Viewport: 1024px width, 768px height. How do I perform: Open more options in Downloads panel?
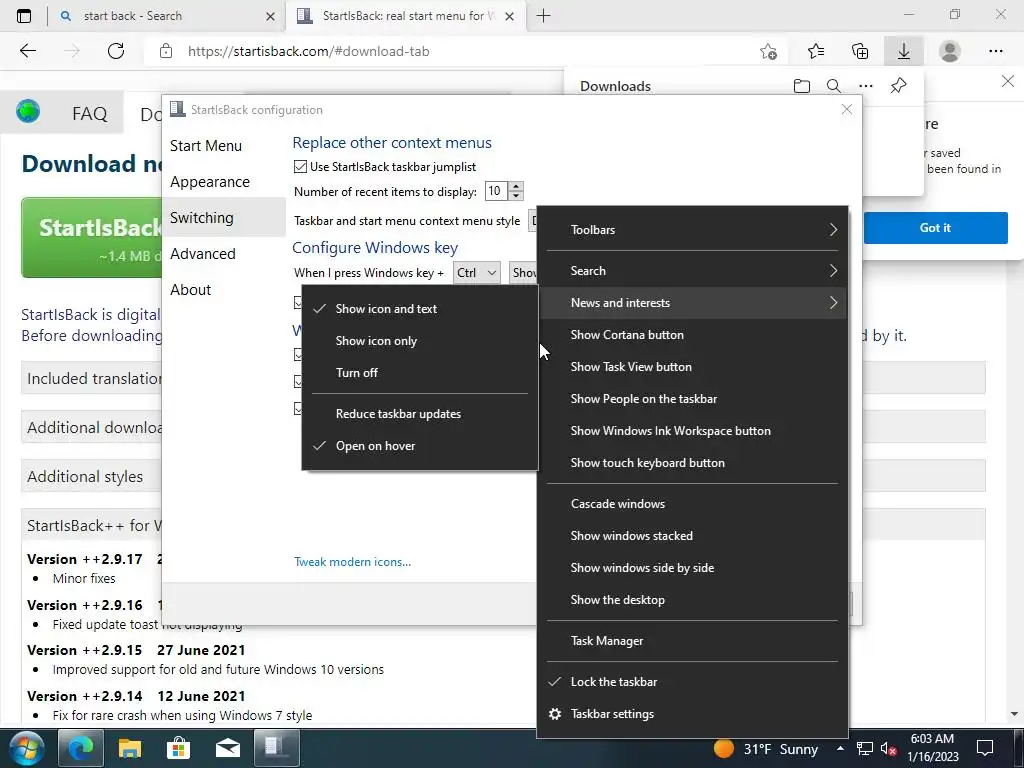(866, 86)
